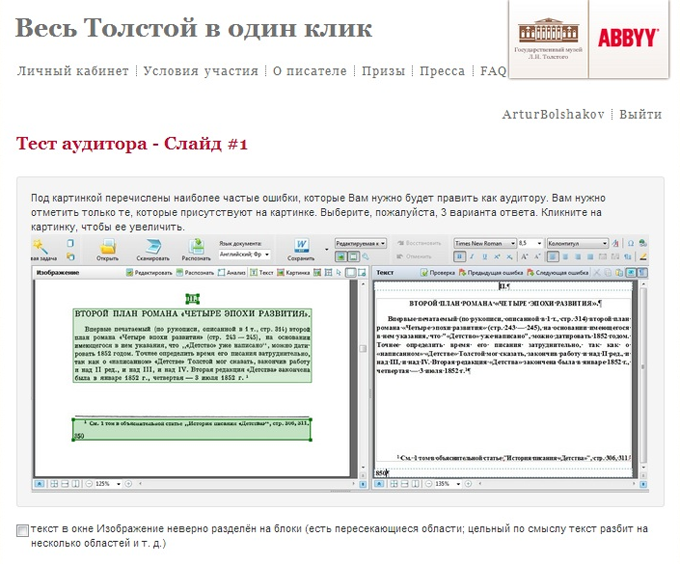Click the Распознать recognize icon
The height and width of the screenshot is (564, 680).
(196, 249)
